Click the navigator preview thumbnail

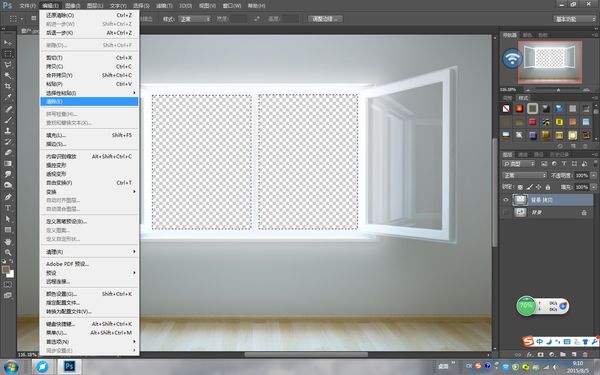[x=550, y=62]
